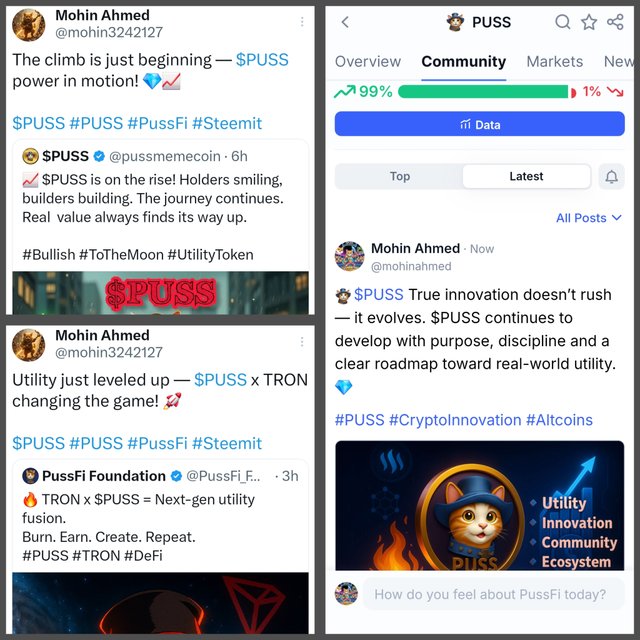This screenshot has width=640, height=640.
Task: Tap the back arrow beside PUSS
Action: coord(345,22)
